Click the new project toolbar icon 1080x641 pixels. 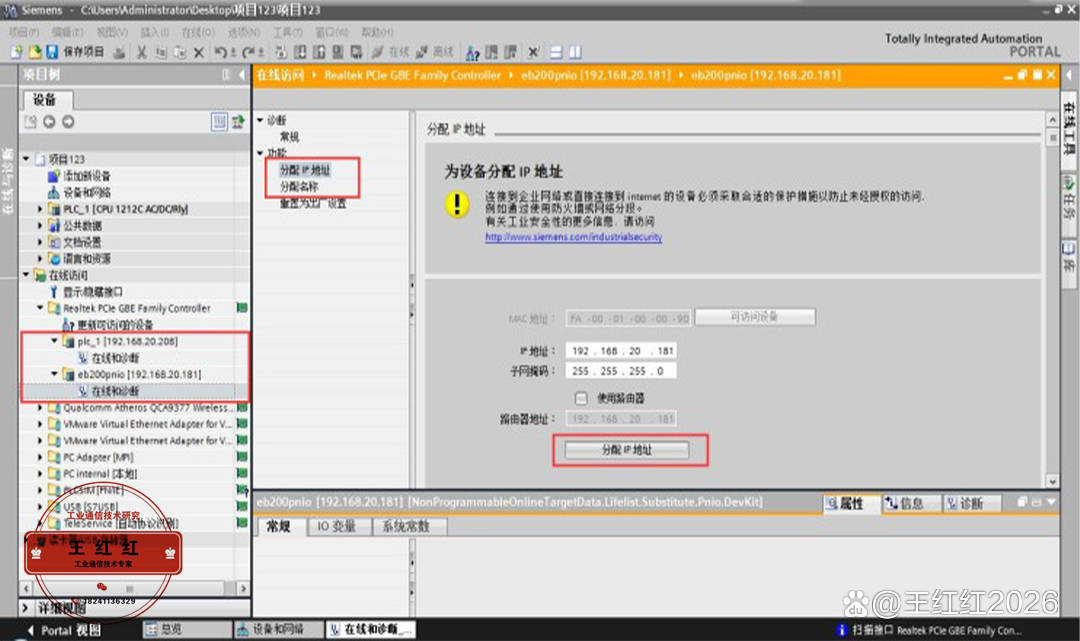click(x=17, y=52)
